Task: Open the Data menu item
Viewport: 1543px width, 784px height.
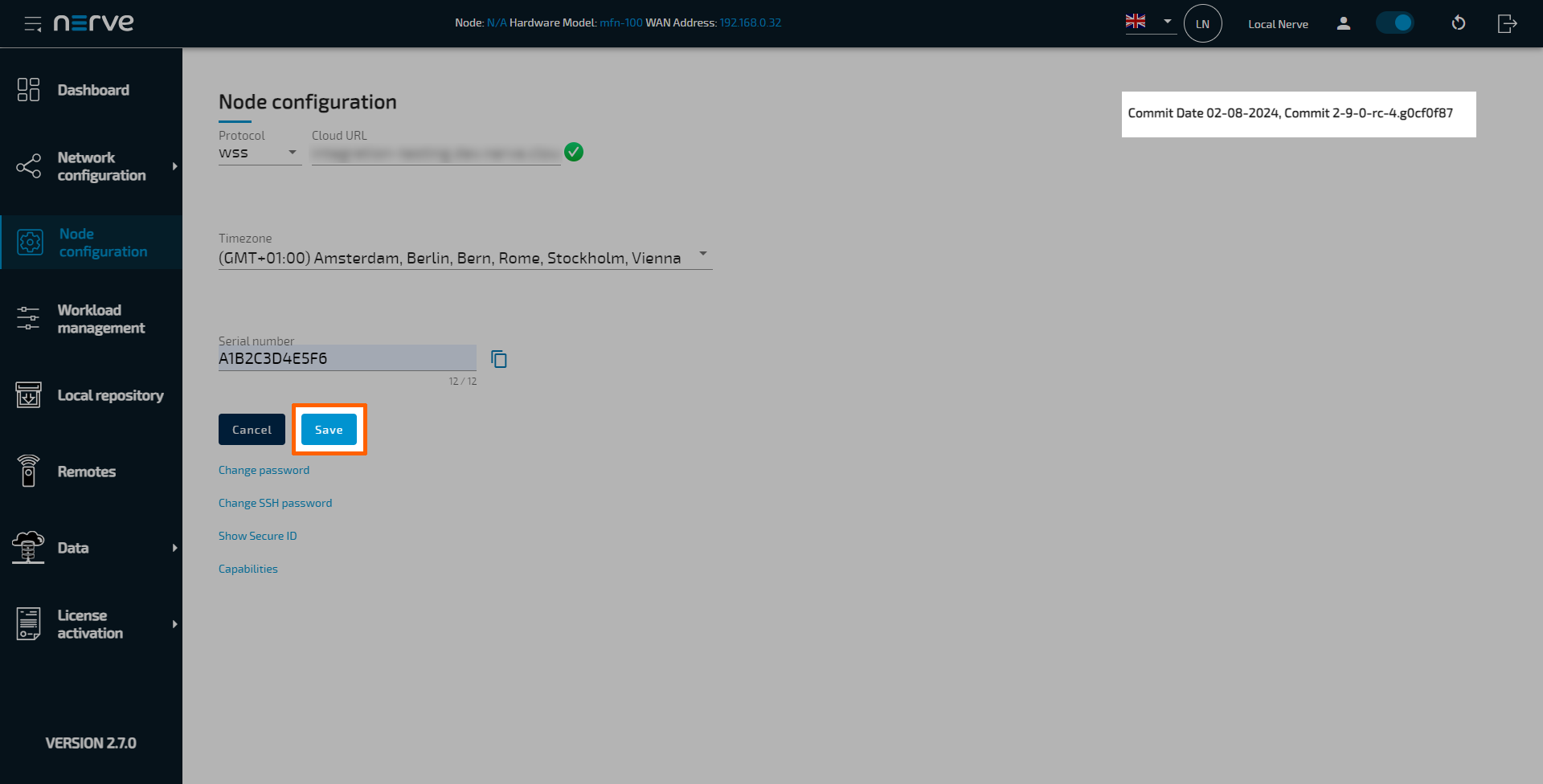Action: point(91,548)
